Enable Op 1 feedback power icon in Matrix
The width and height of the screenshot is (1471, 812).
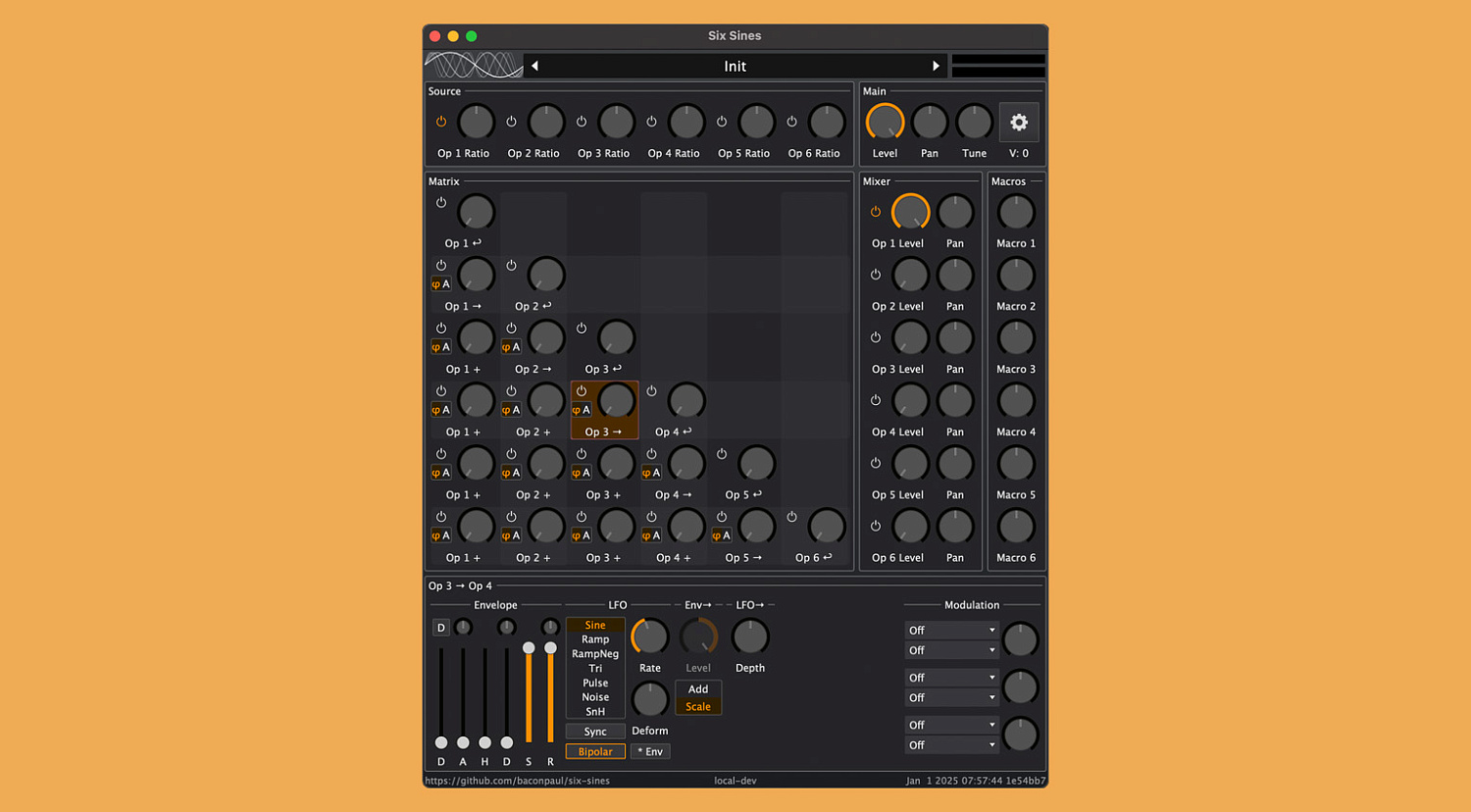[x=441, y=202]
